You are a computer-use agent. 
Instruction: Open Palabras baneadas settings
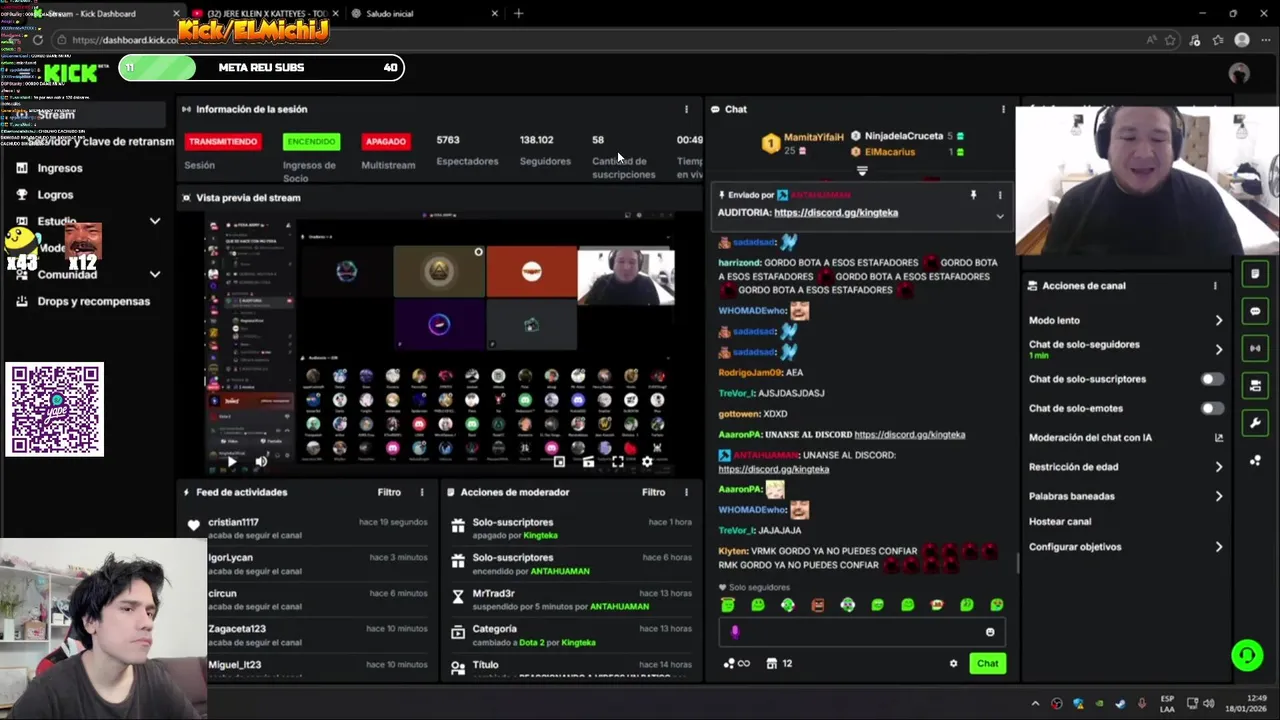click(x=1125, y=496)
